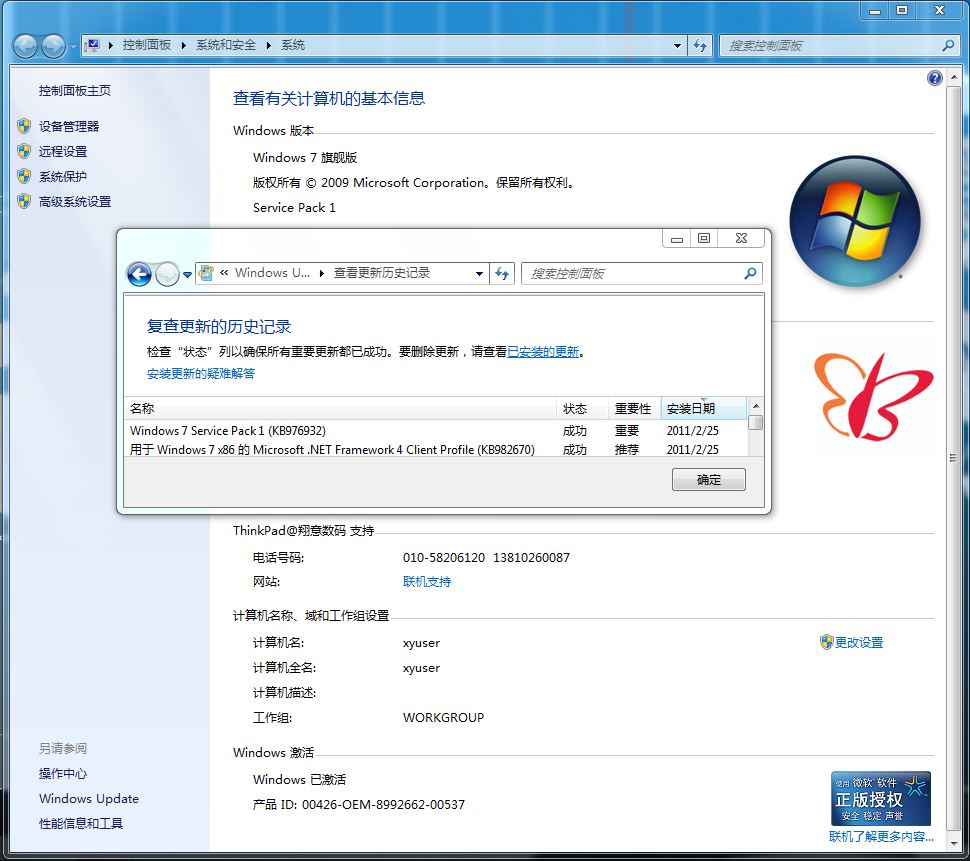The width and height of the screenshot is (970, 861).
Task: Sort updates by the 重要性 column header
Action: point(635,408)
